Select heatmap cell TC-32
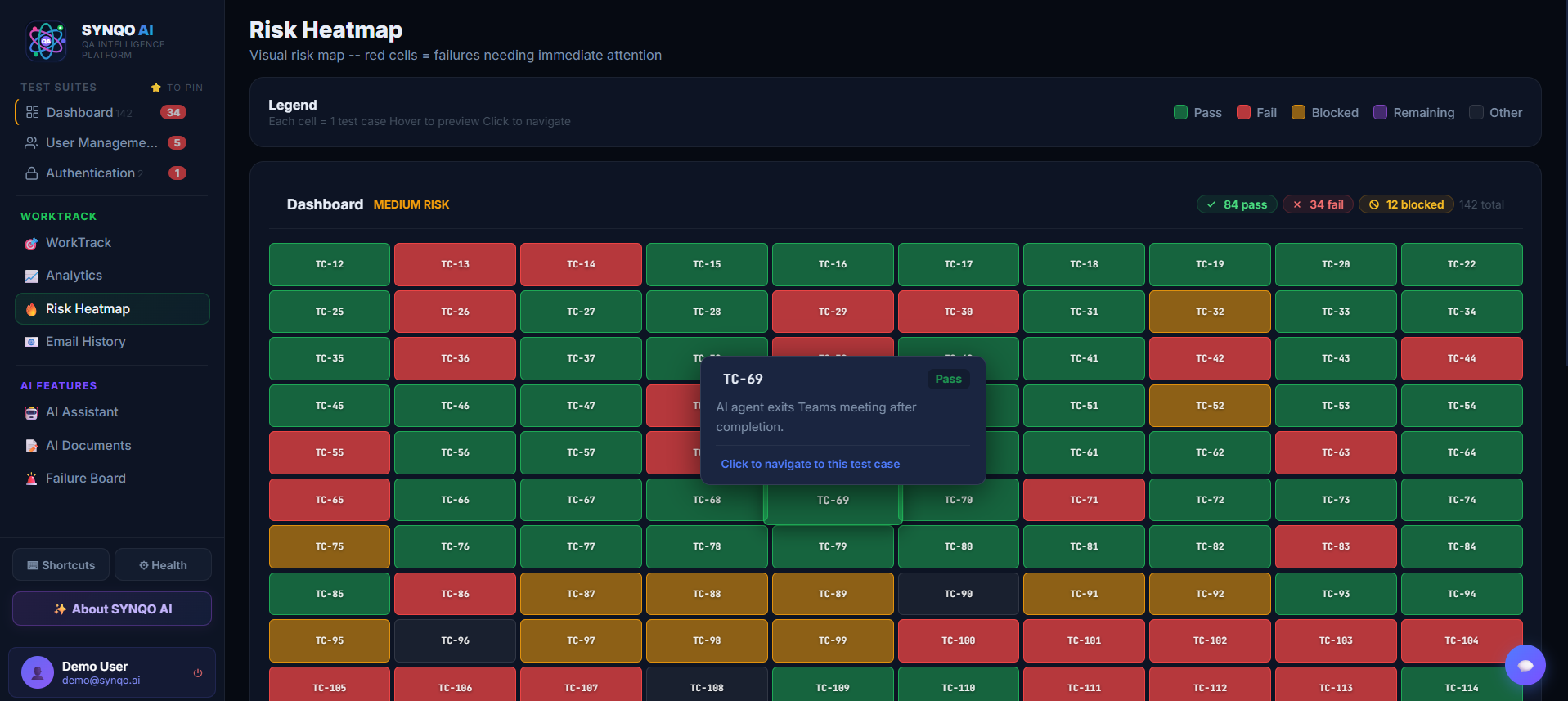This screenshot has height=701, width=1568. [1210, 312]
